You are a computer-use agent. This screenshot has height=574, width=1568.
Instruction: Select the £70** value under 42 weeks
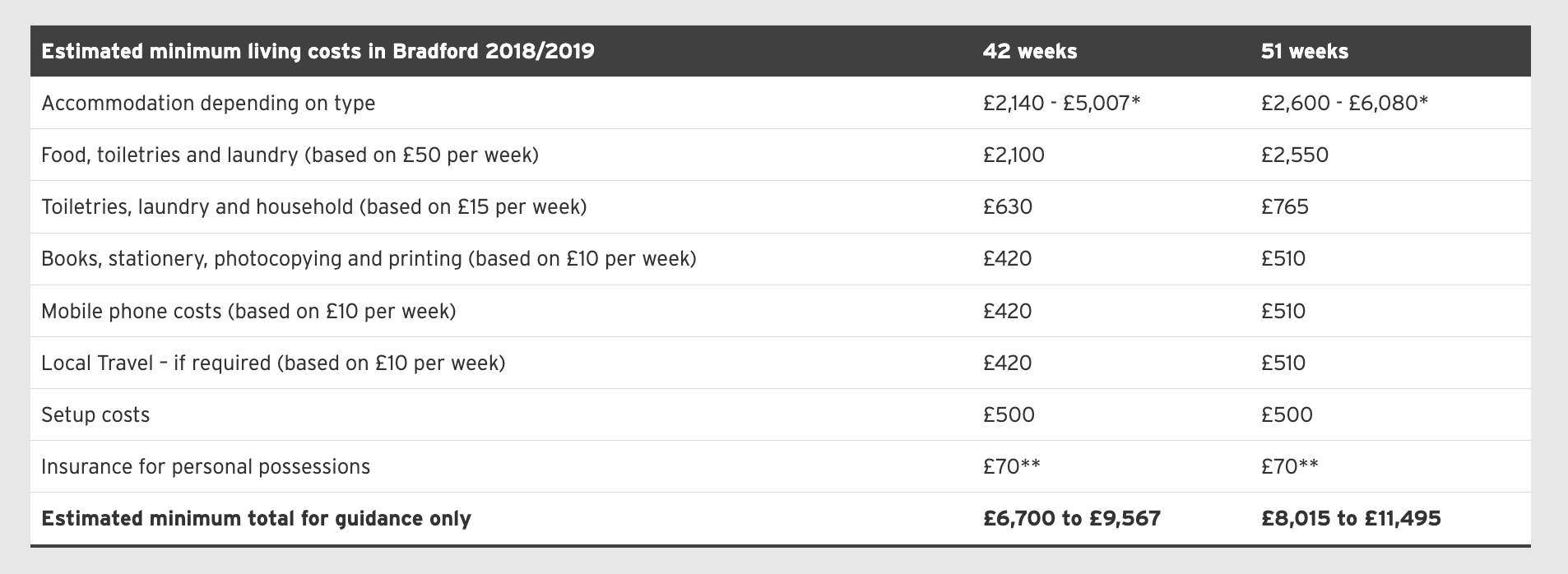pos(1012,467)
